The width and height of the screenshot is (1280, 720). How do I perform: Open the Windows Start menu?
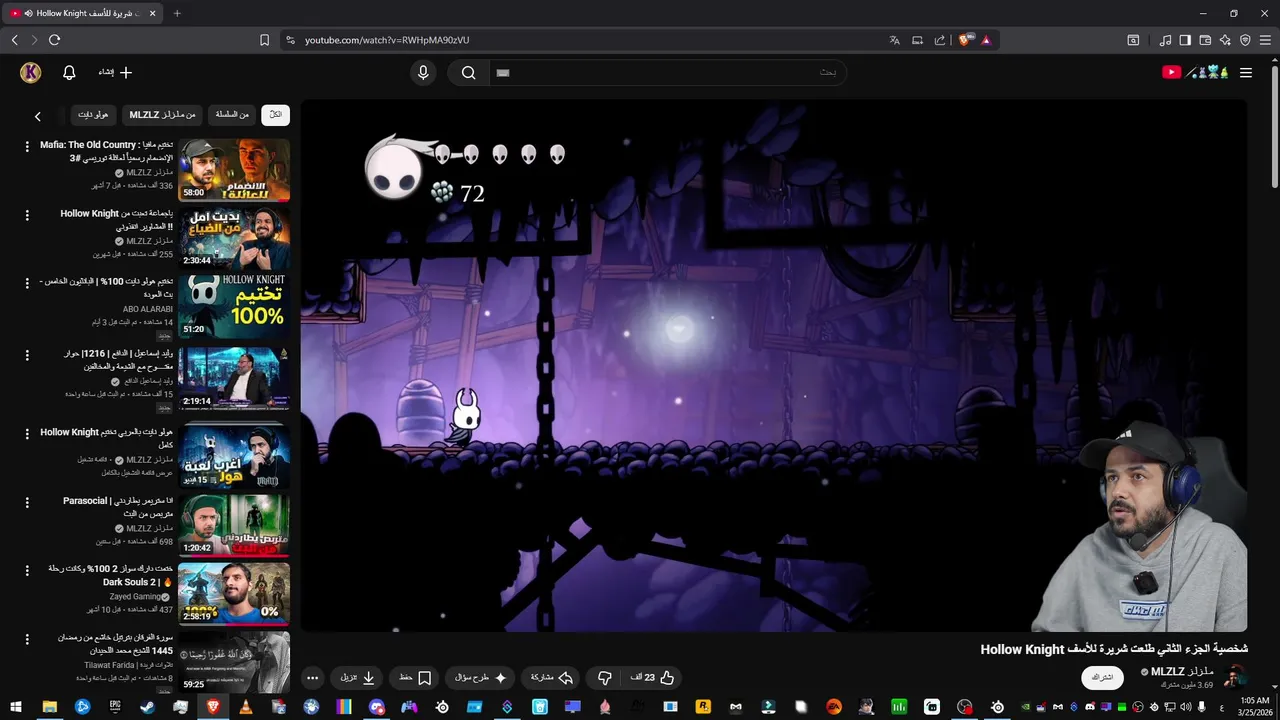coord(16,706)
